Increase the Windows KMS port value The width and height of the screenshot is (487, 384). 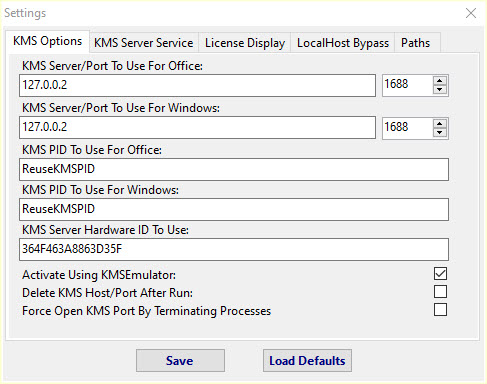[x=440, y=124]
